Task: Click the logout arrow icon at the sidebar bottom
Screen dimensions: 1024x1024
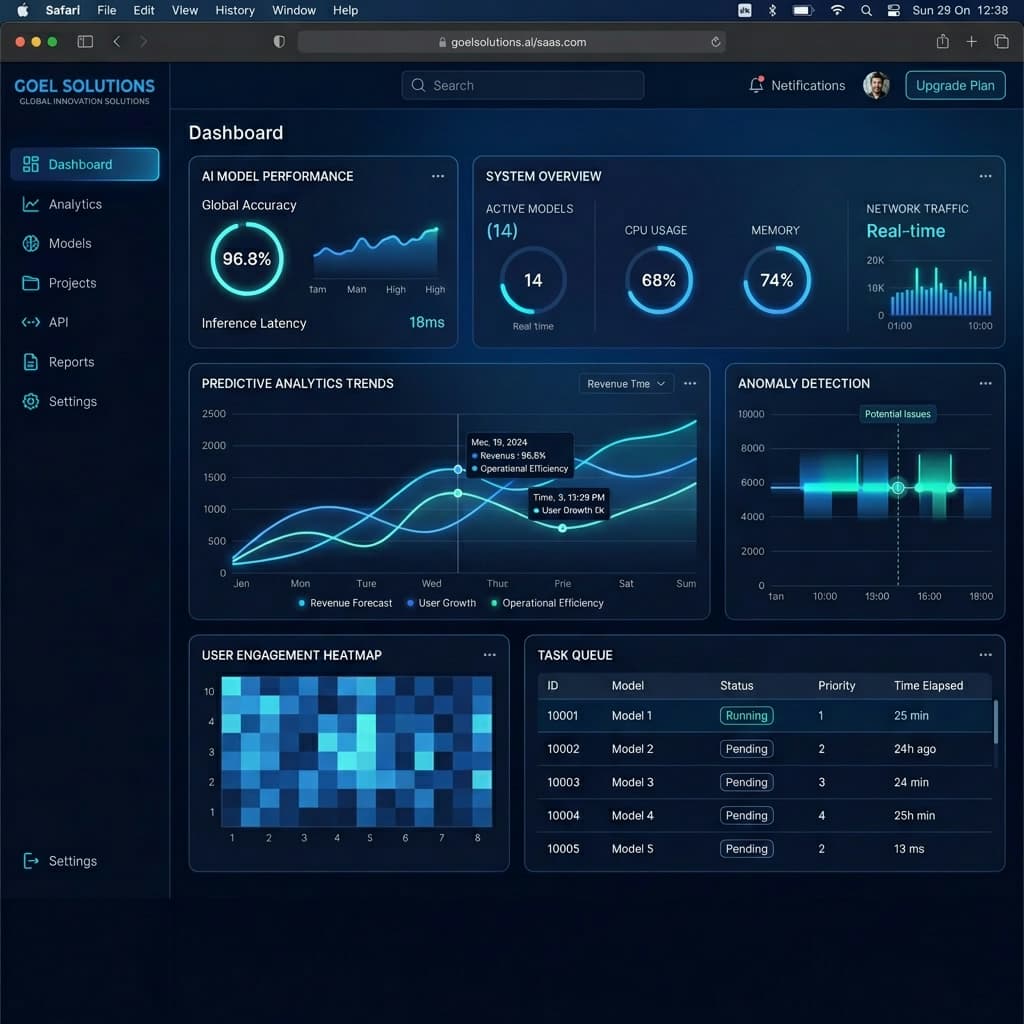Action: tap(31, 861)
